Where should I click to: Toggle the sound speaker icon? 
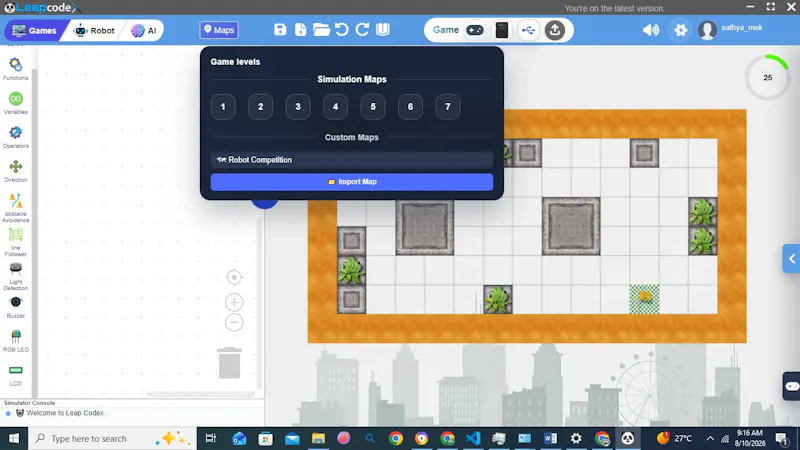pos(651,30)
